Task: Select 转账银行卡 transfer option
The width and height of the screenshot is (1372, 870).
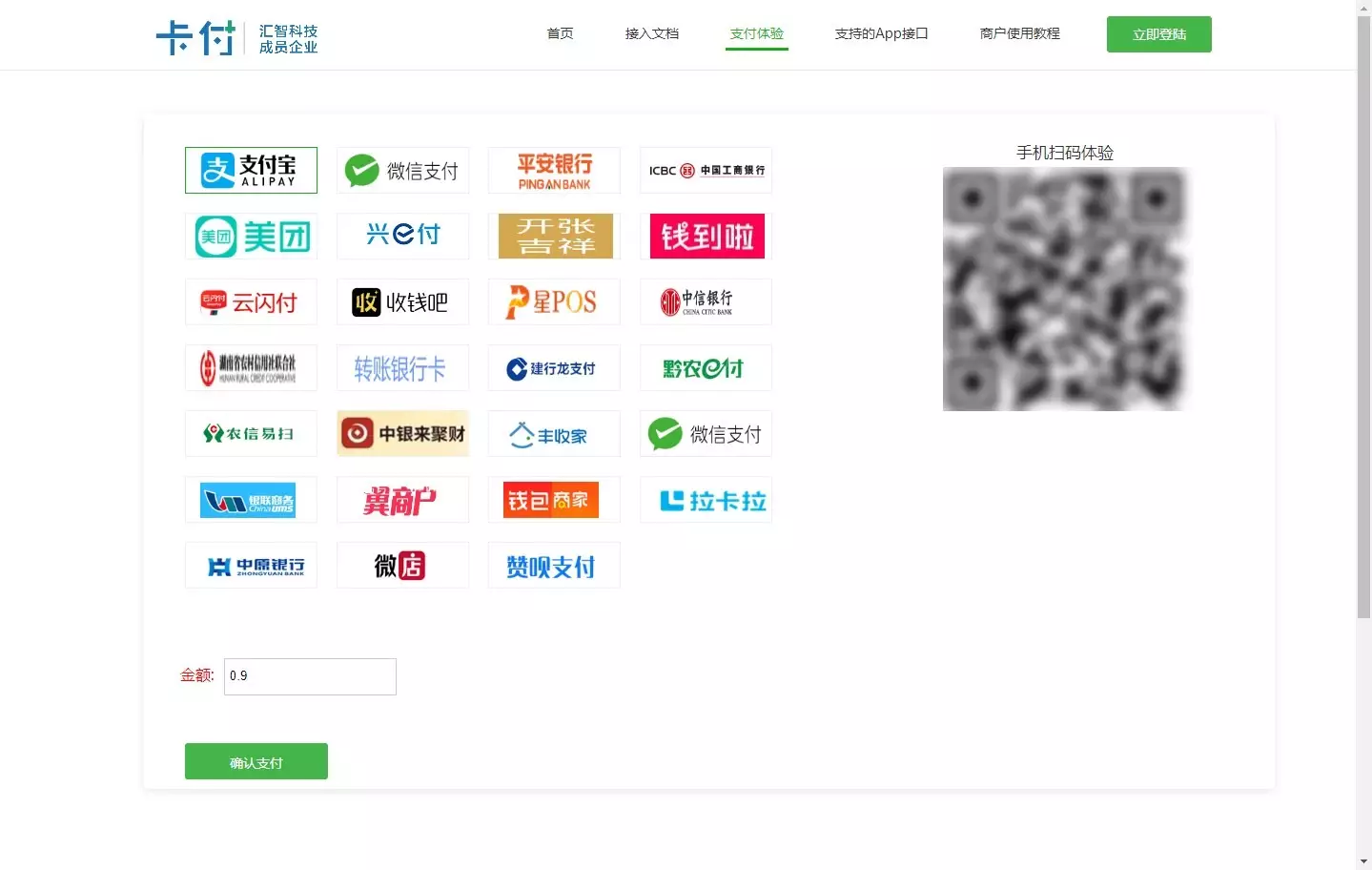Action: pyautogui.click(x=402, y=367)
